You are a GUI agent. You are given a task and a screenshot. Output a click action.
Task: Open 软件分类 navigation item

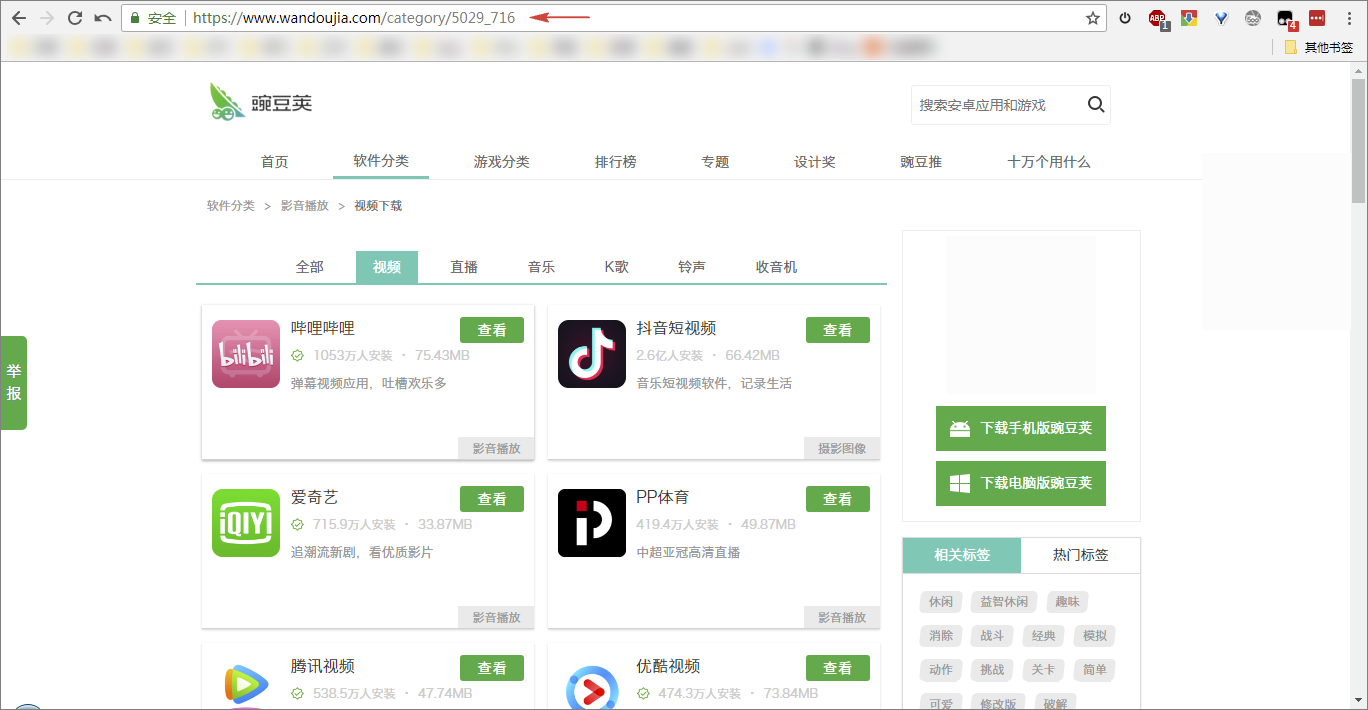click(381, 161)
